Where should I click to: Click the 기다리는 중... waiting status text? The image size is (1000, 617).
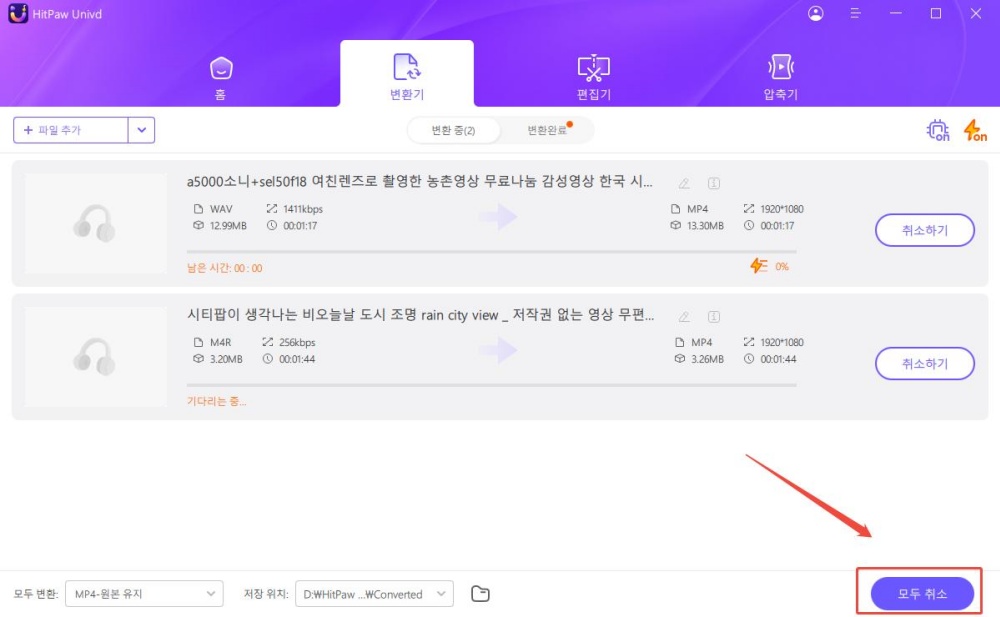coord(216,401)
